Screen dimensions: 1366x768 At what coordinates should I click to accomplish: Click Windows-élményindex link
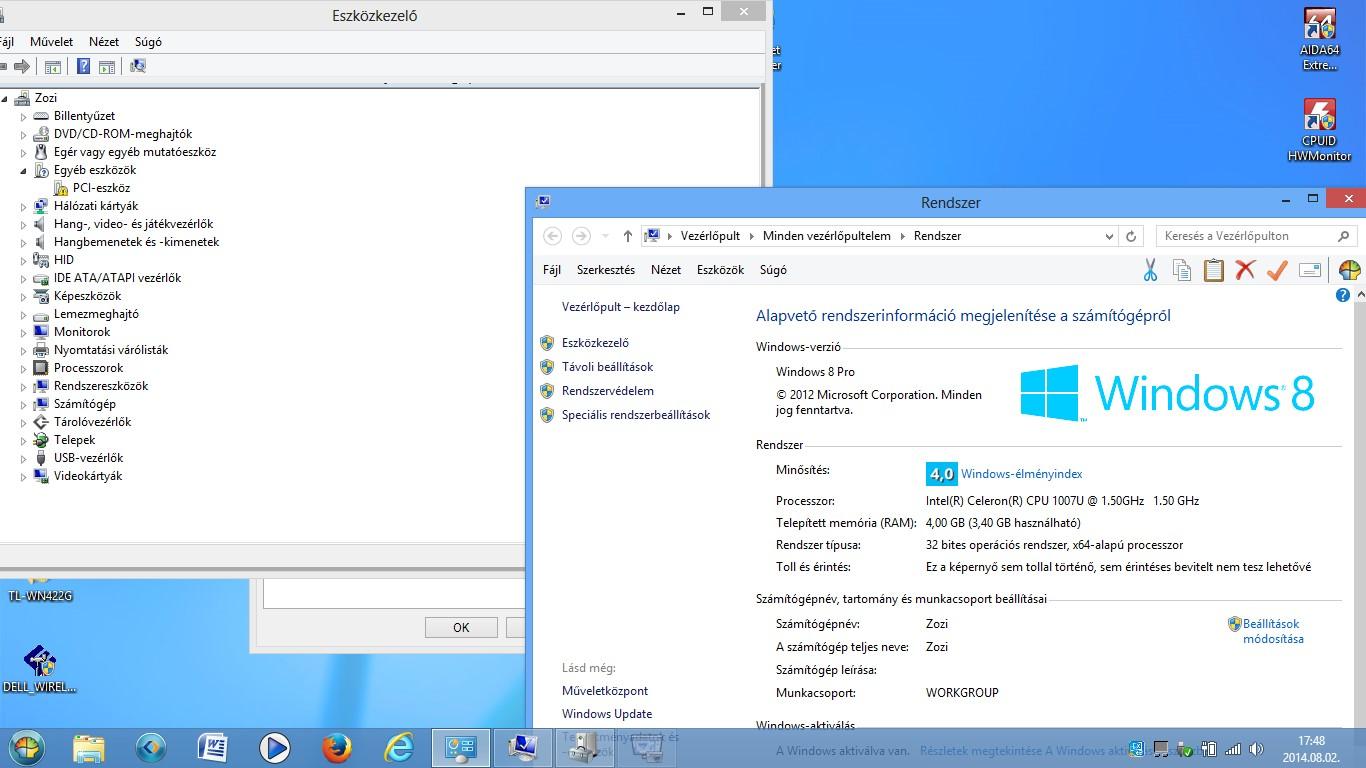click(1021, 474)
